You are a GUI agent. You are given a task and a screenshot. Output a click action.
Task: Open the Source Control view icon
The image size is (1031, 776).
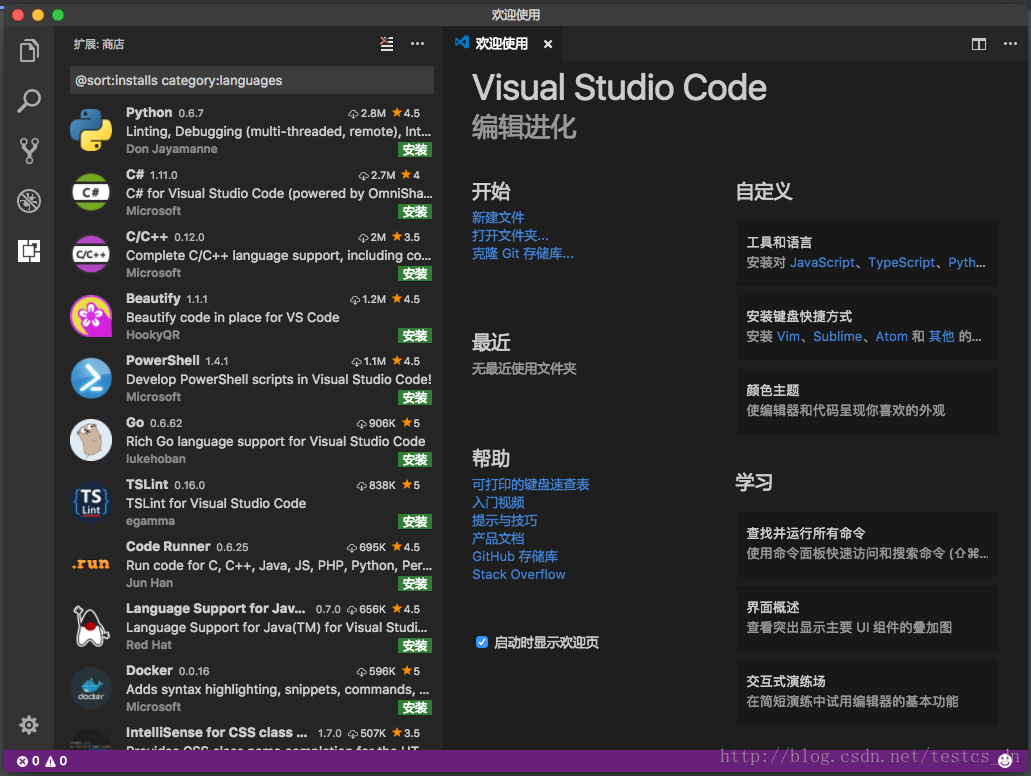point(29,151)
